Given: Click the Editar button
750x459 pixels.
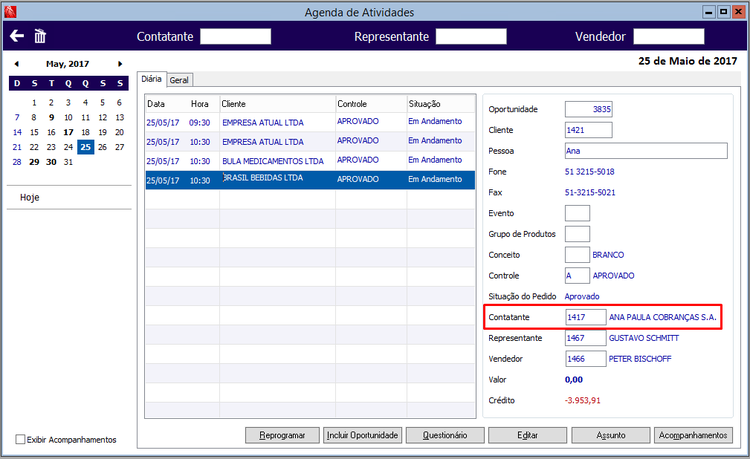Looking at the screenshot, I should (x=527, y=435).
